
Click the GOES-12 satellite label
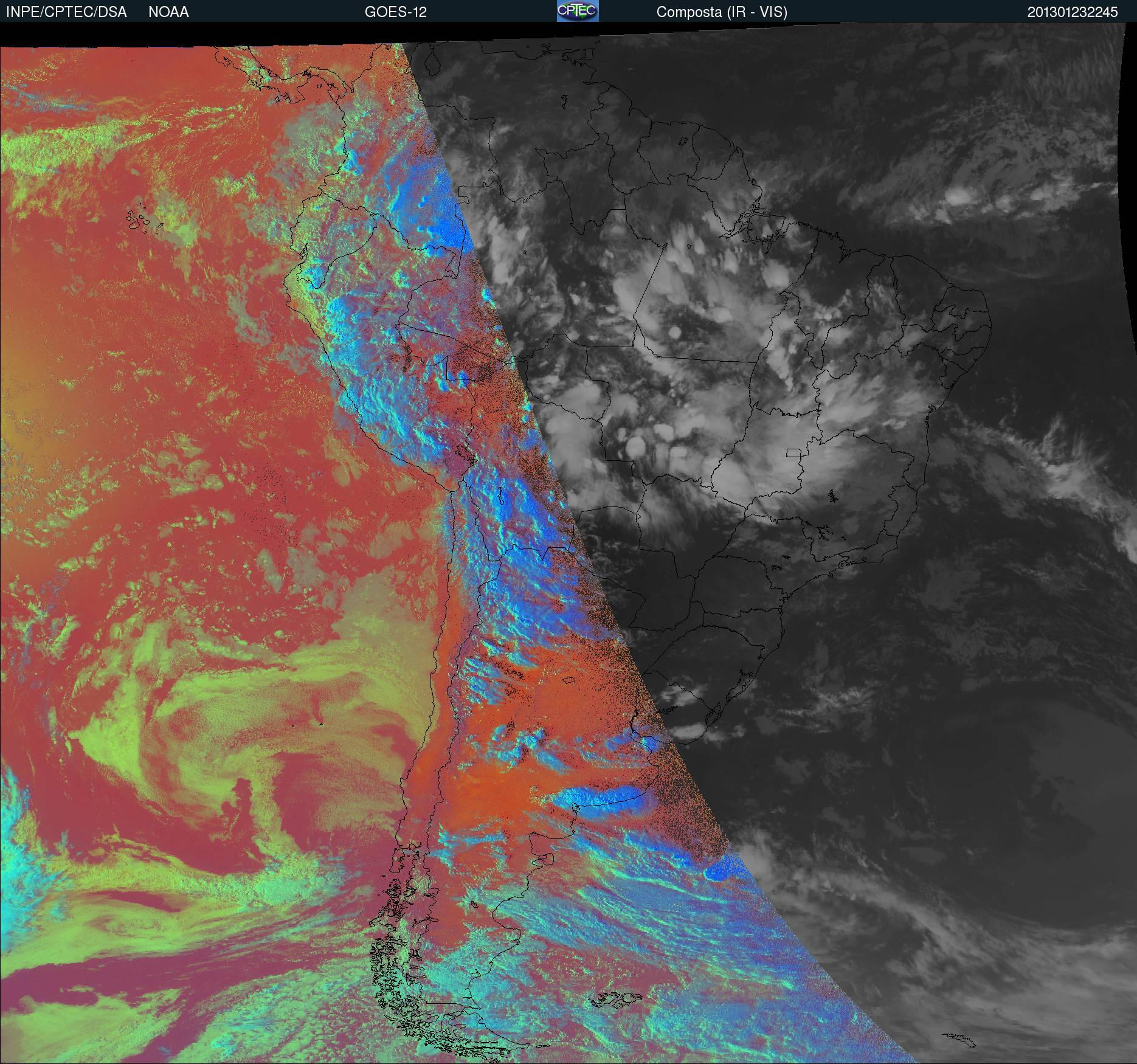pyautogui.click(x=395, y=12)
